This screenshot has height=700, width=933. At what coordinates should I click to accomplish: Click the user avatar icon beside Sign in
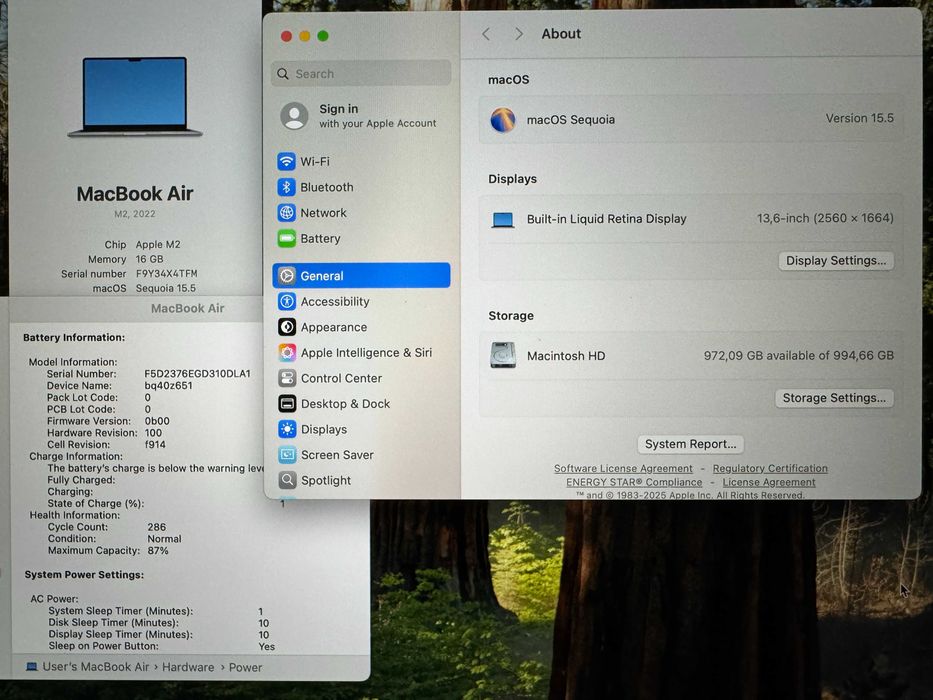(294, 115)
